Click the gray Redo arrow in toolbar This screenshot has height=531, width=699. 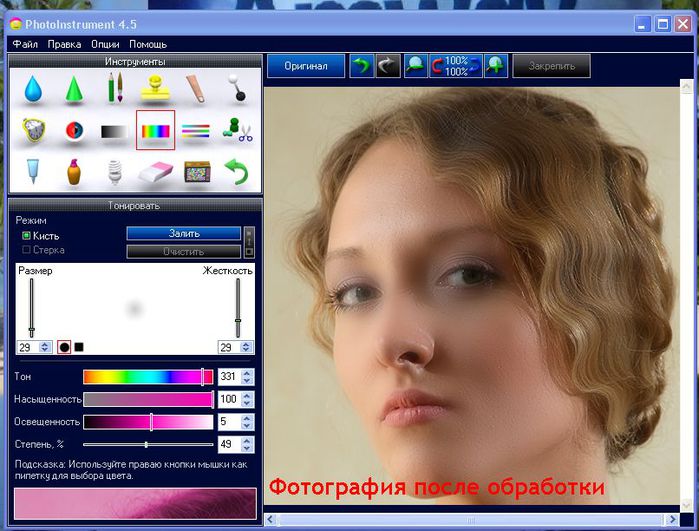[x=388, y=66]
